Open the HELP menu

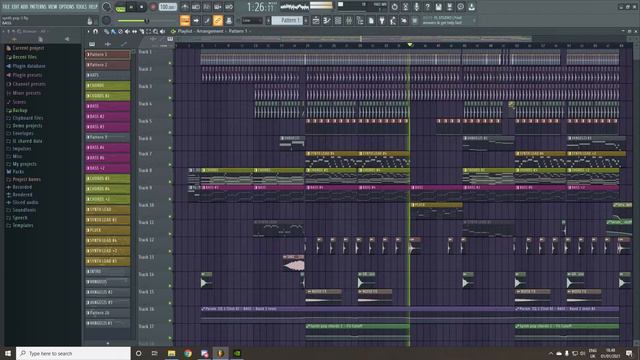pos(93,7)
